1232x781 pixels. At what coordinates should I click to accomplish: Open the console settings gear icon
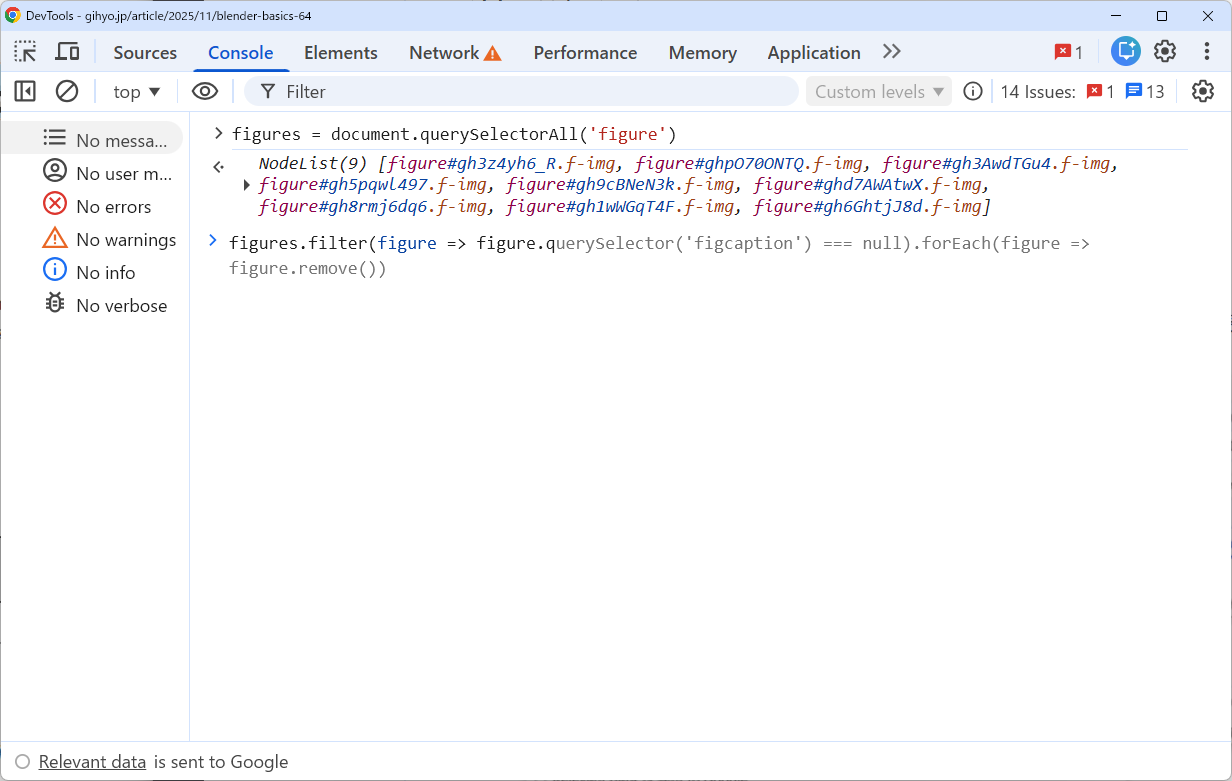pos(1202,91)
